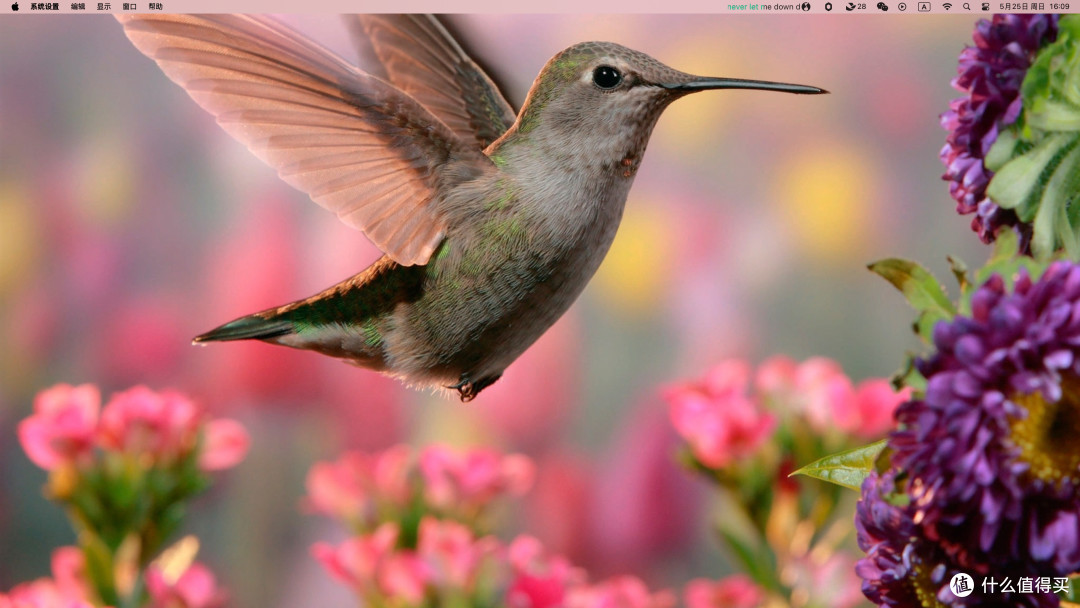Open the 系统设置 app menu
Image resolution: width=1080 pixels, height=608 pixels.
45,6
